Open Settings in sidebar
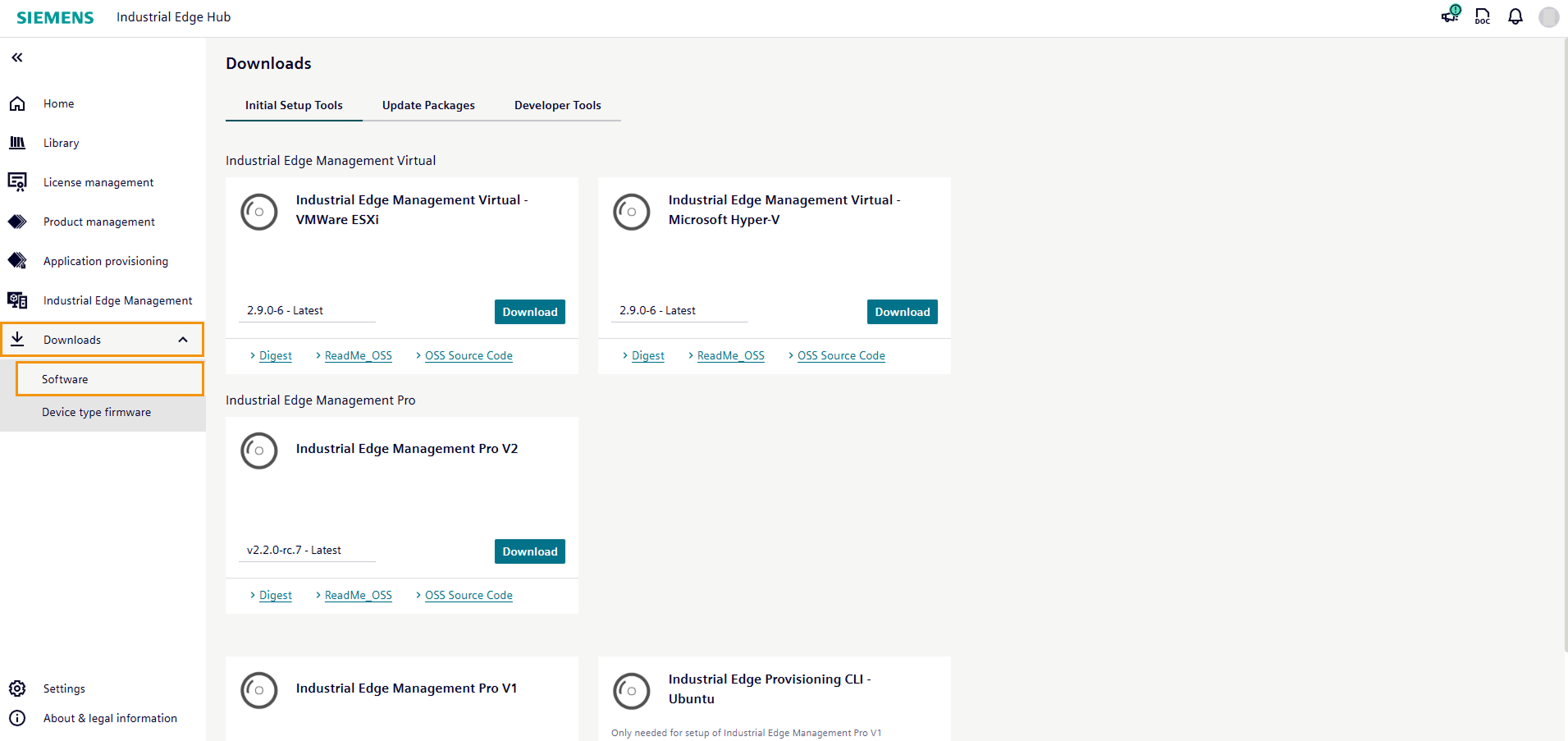Screen dimensions: 1568x741 (x=64, y=688)
